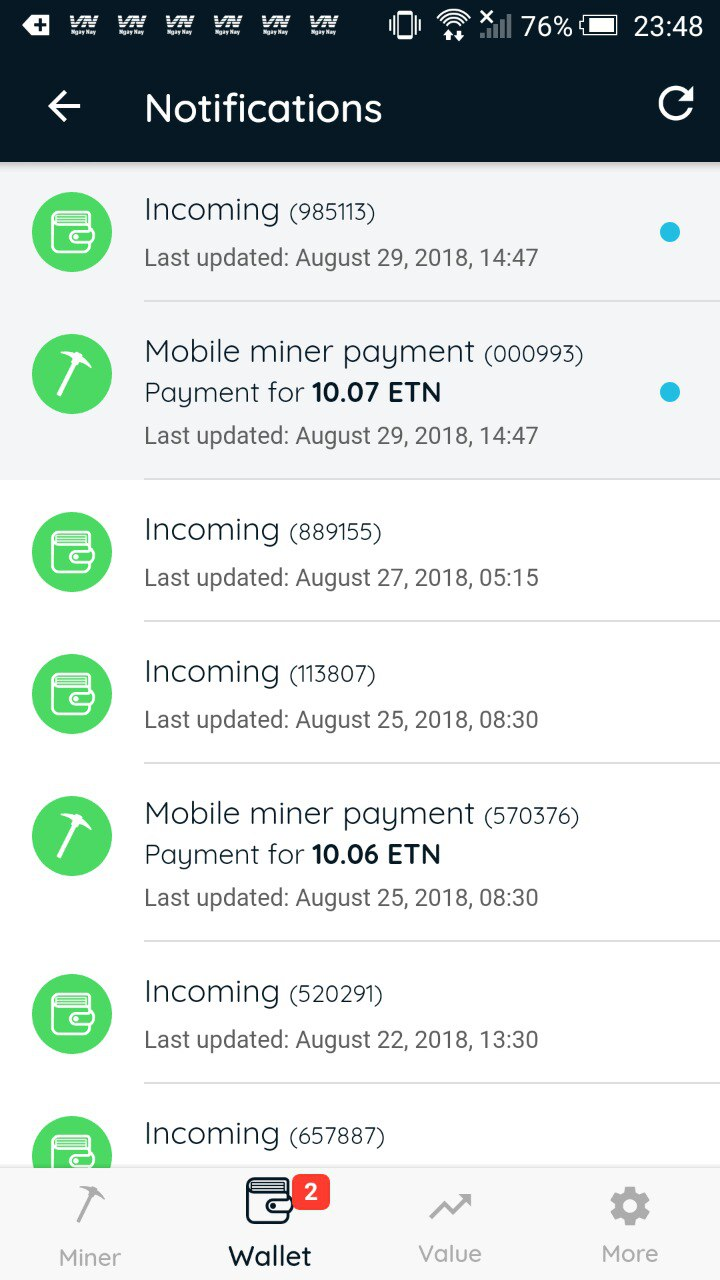The width and height of the screenshot is (720, 1280).
Task: Open the Wallet tab
Action: tap(270, 1225)
